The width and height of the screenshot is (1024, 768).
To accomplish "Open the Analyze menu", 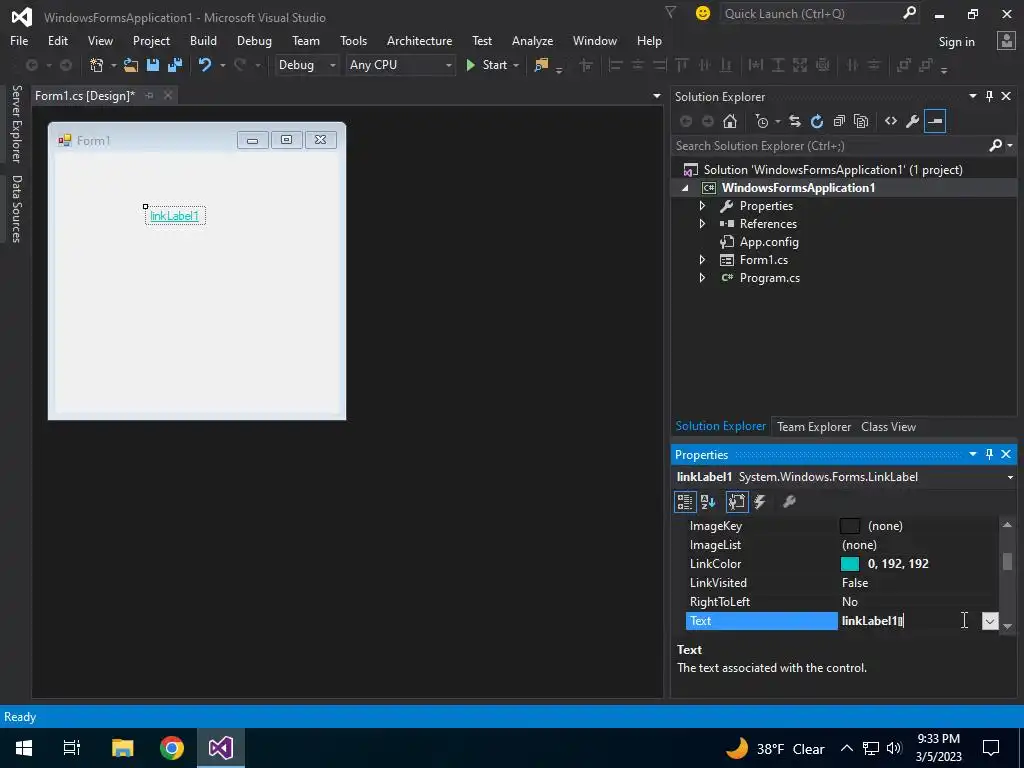I will tap(532, 40).
